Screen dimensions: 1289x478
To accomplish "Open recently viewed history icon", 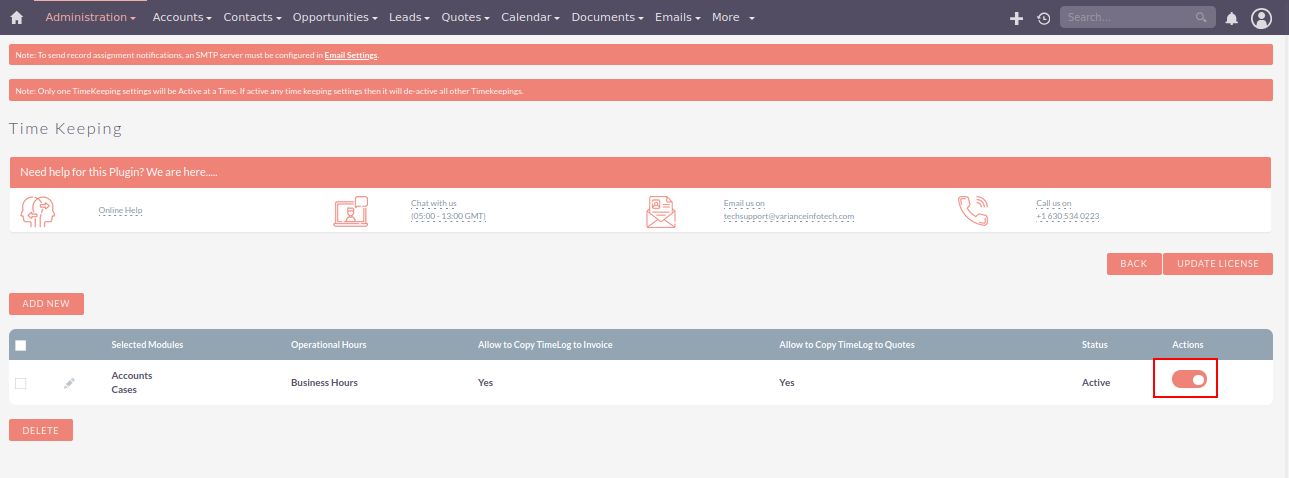I will pyautogui.click(x=1043, y=18).
